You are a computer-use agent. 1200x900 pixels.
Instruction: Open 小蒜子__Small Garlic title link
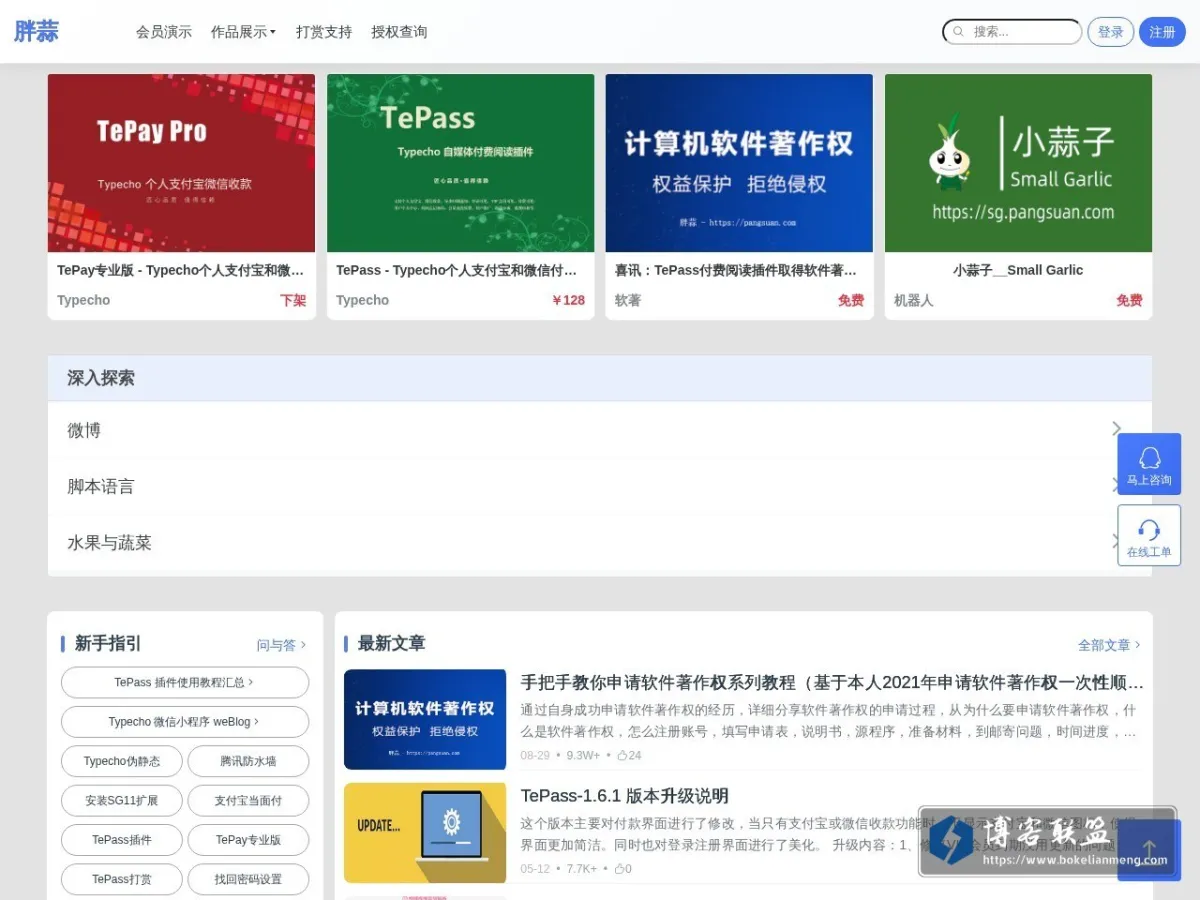click(x=1018, y=270)
